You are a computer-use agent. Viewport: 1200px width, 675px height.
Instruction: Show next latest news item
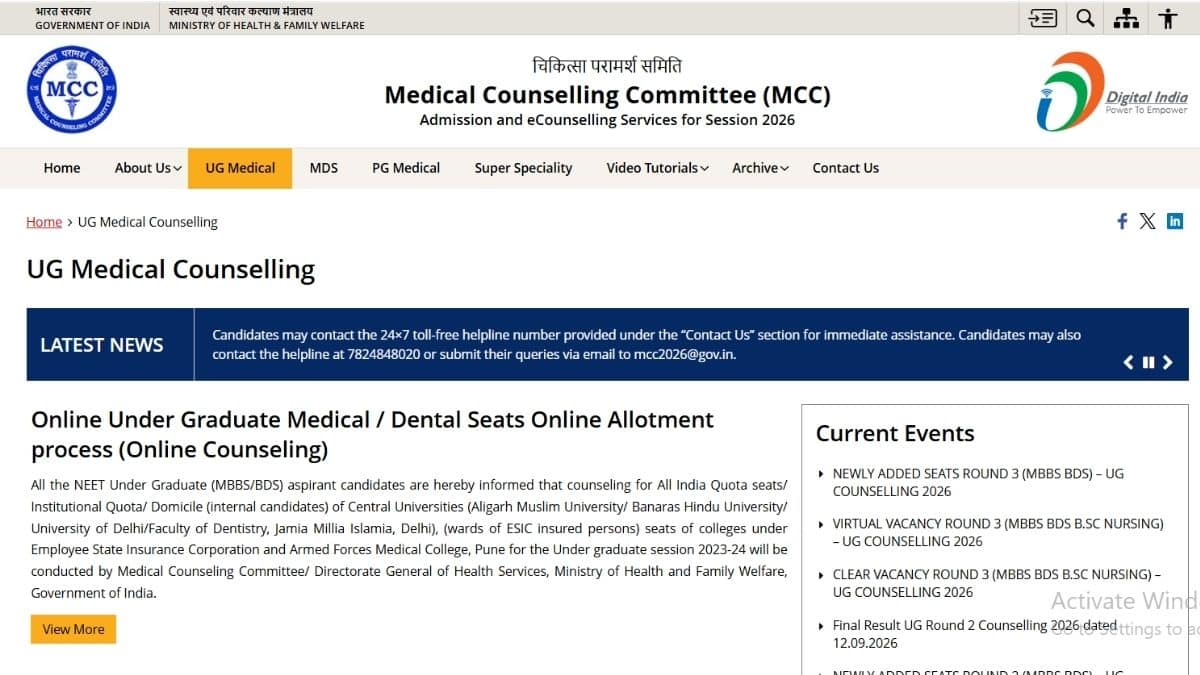point(1167,362)
